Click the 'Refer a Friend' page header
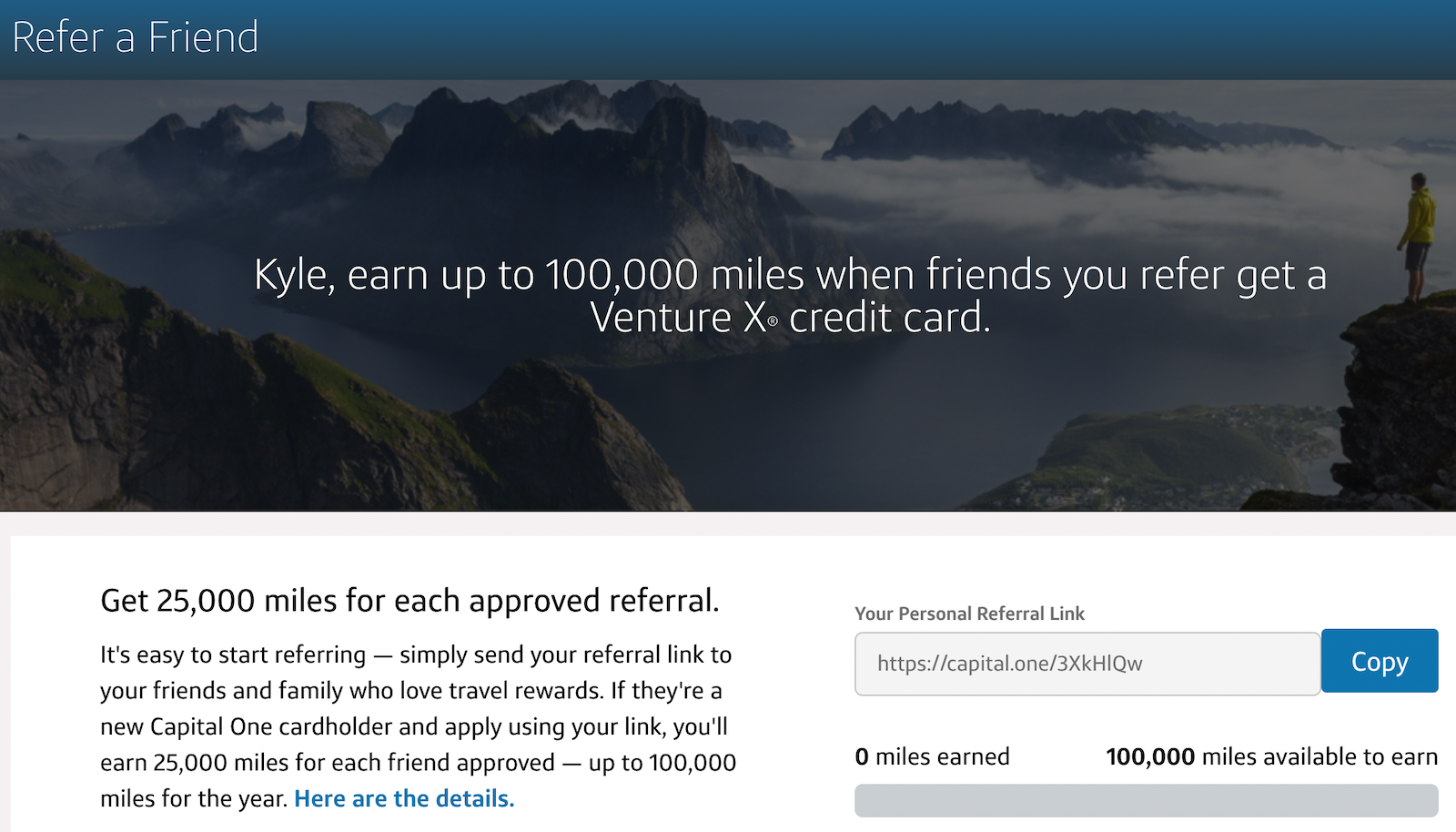The image size is (1456, 832). click(x=133, y=37)
